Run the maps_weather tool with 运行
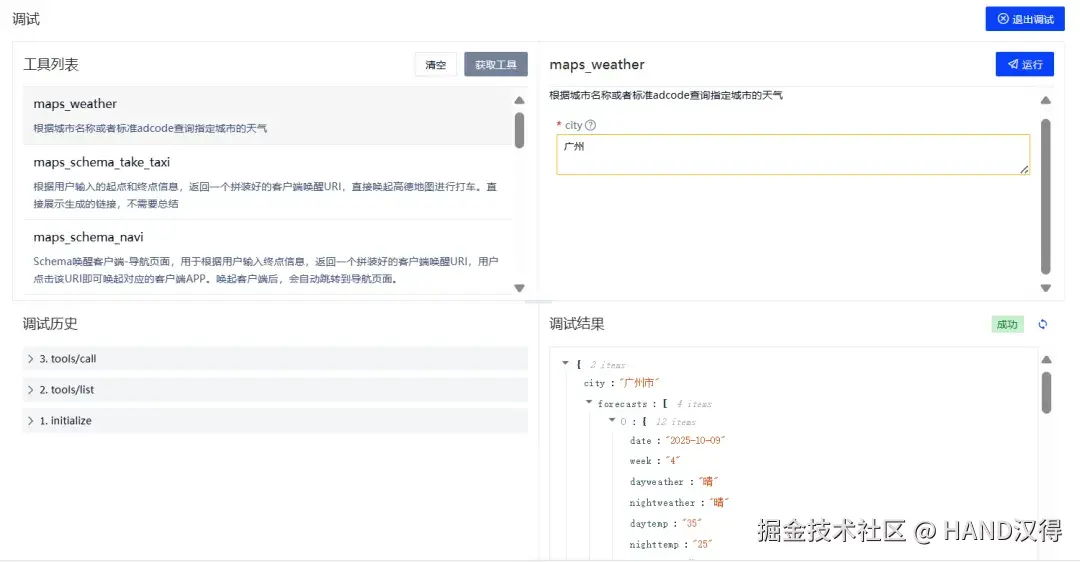This screenshot has width=1080, height=562. 1024,64
